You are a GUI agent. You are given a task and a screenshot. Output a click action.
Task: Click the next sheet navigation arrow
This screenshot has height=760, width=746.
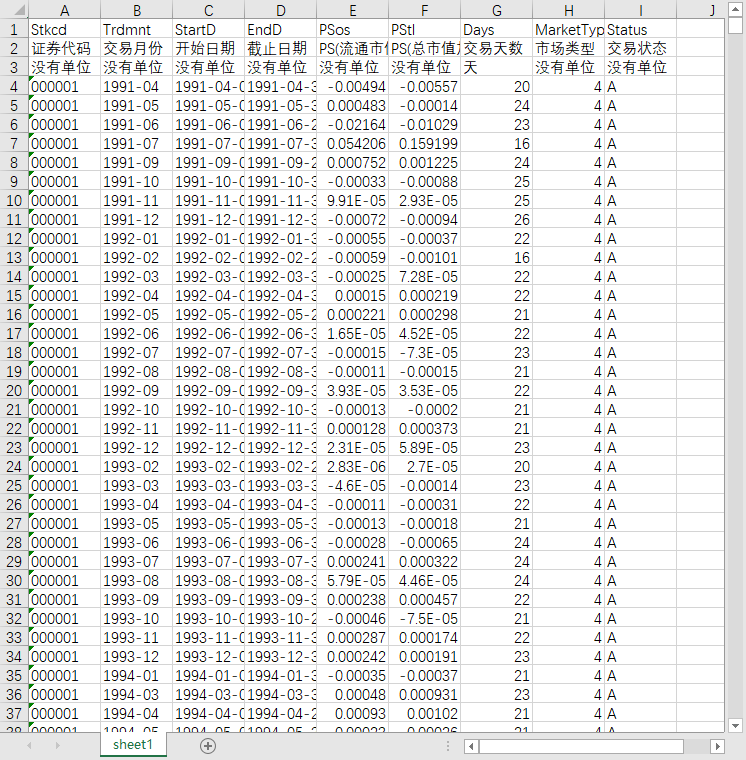point(58,745)
